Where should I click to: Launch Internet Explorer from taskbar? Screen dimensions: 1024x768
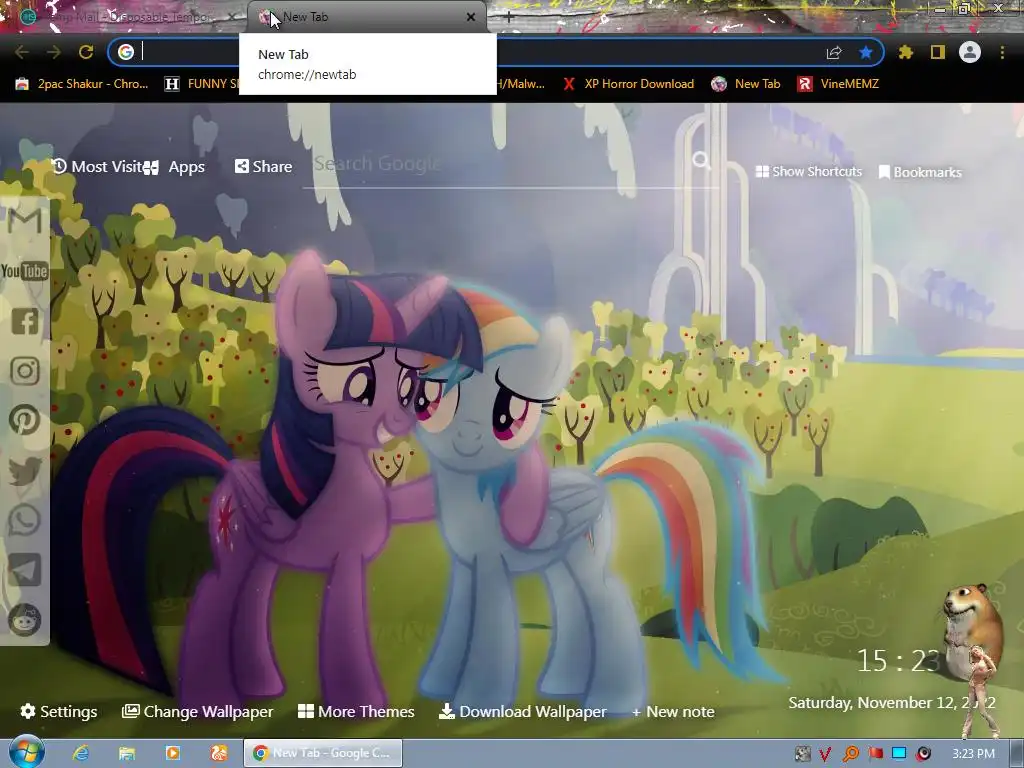click(x=81, y=753)
